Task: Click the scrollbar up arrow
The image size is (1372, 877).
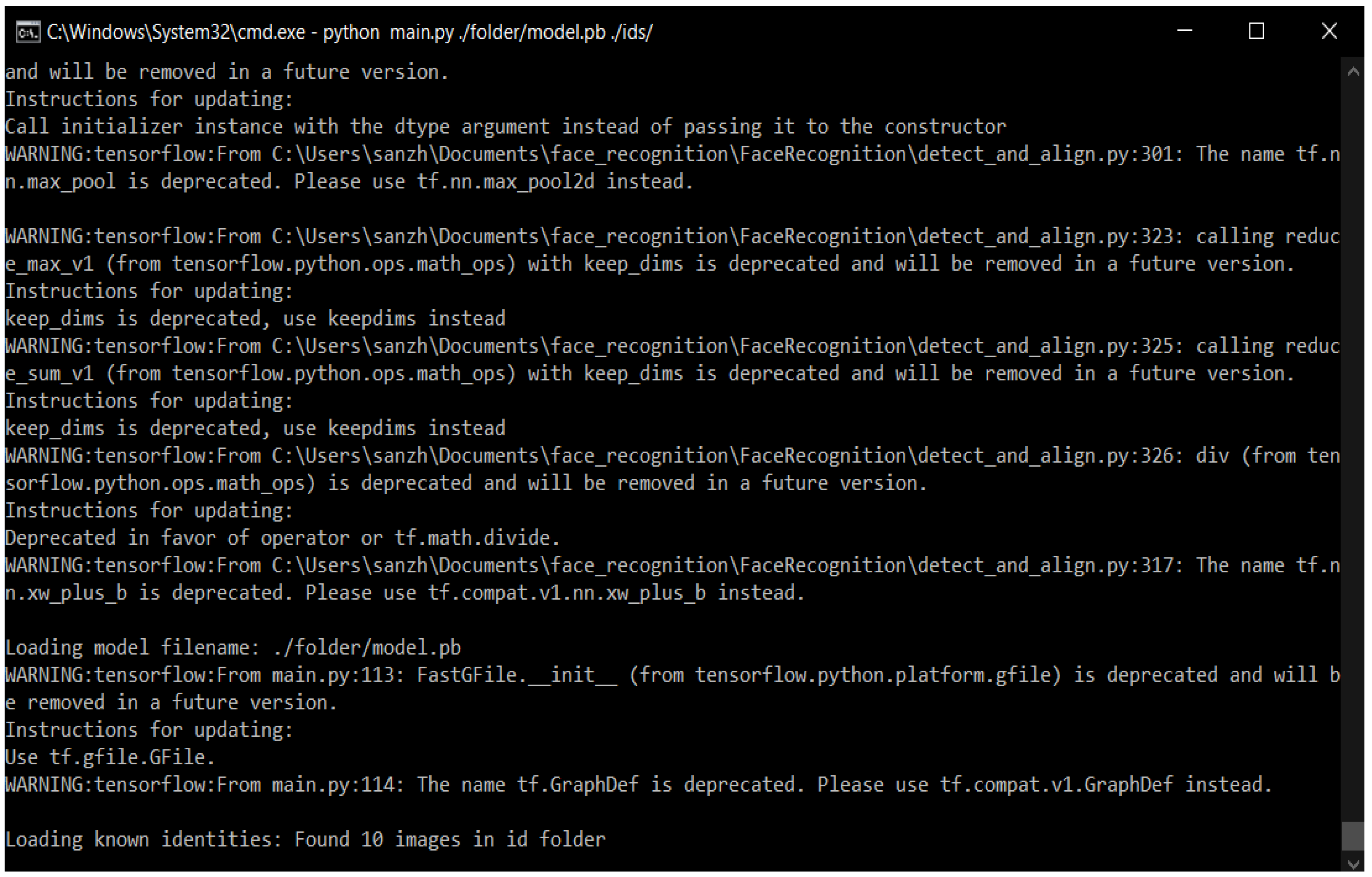Action: coord(1353,72)
